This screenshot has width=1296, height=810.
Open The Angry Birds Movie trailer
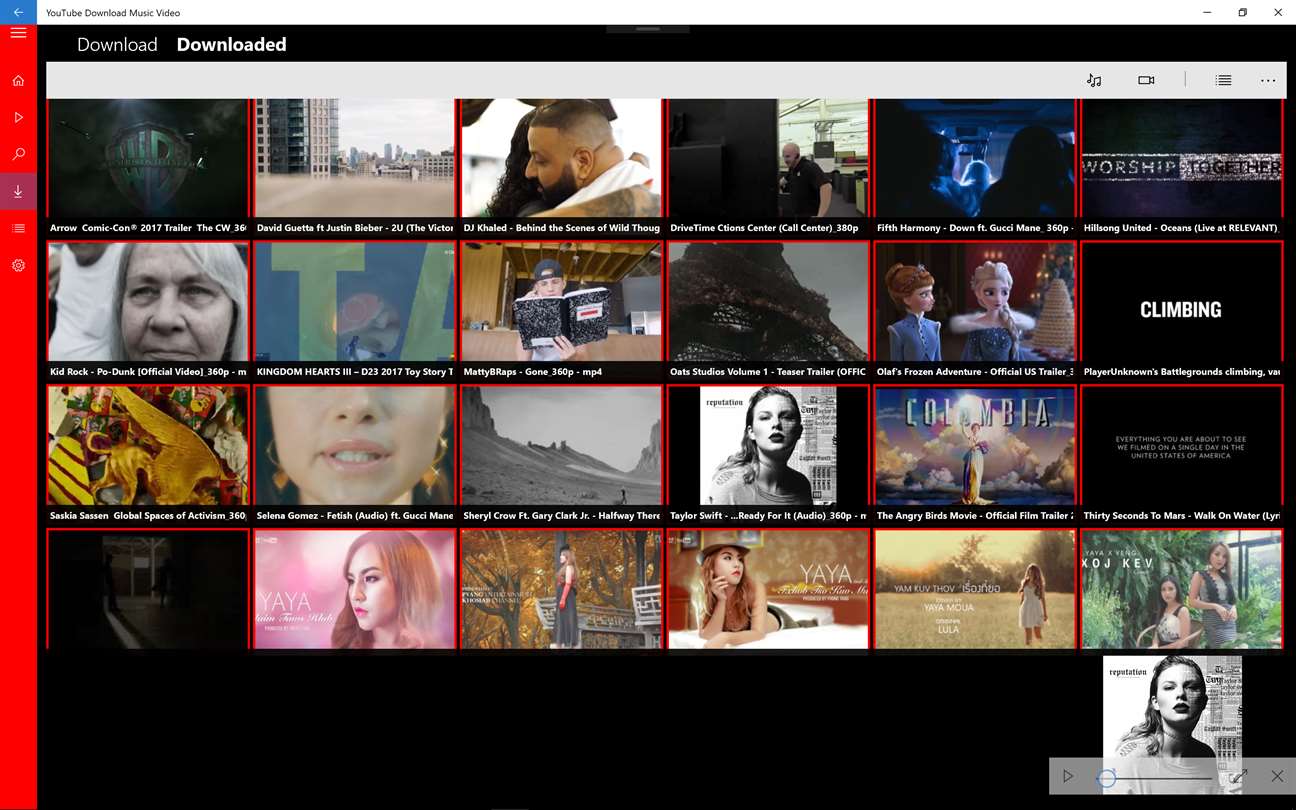pos(975,455)
